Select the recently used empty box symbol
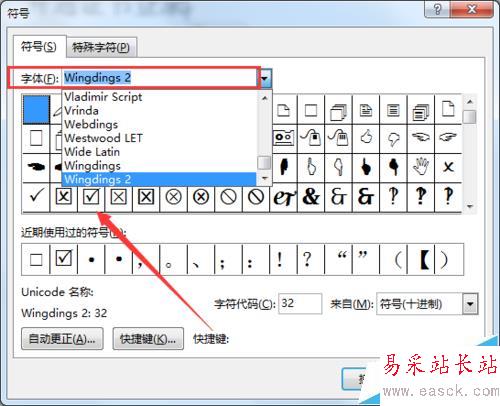 pyautogui.click(x=36, y=259)
